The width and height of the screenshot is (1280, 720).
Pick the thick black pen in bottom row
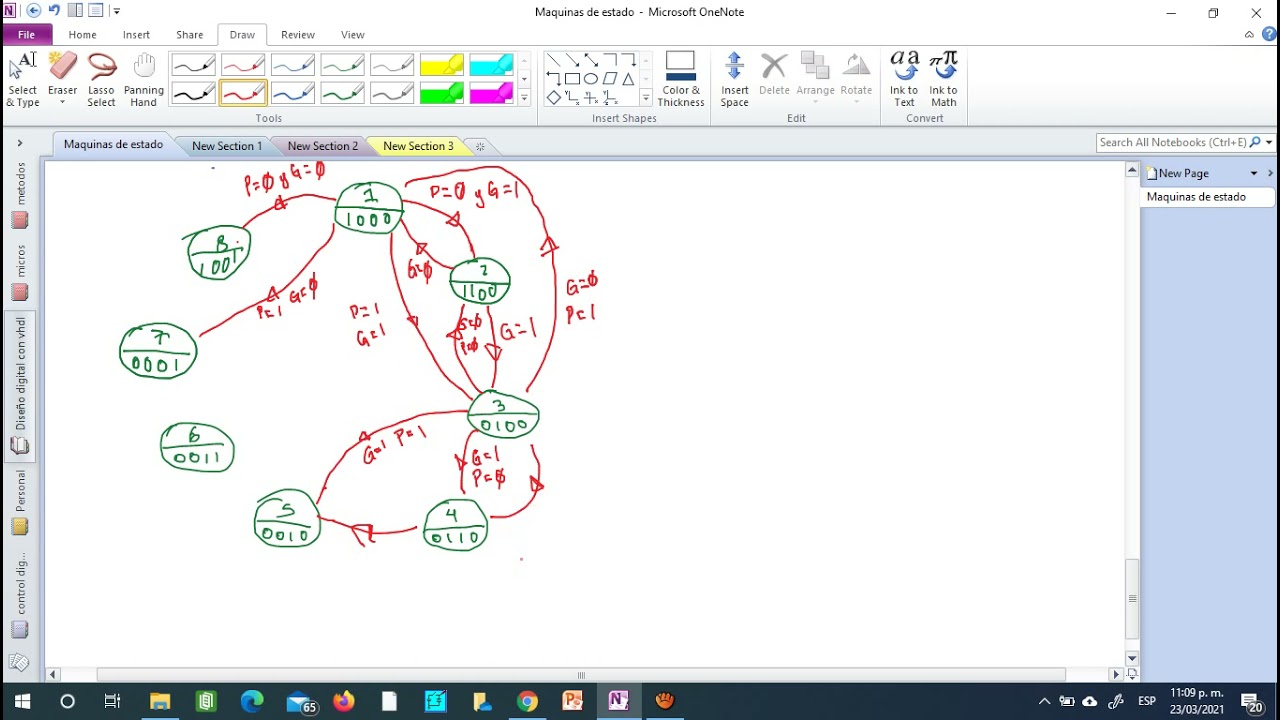tap(193, 93)
